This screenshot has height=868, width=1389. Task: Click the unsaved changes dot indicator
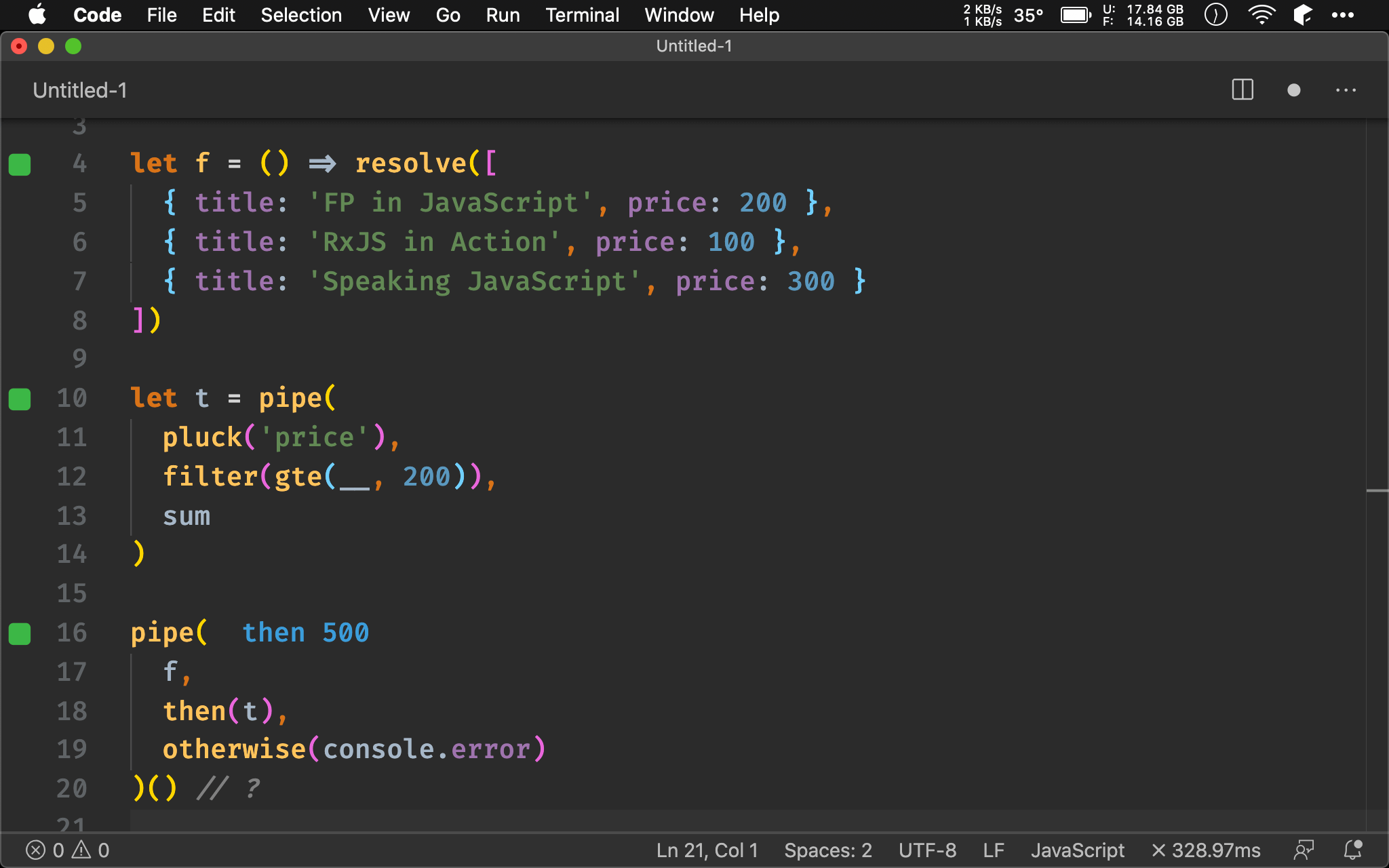tap(1294, 90)
